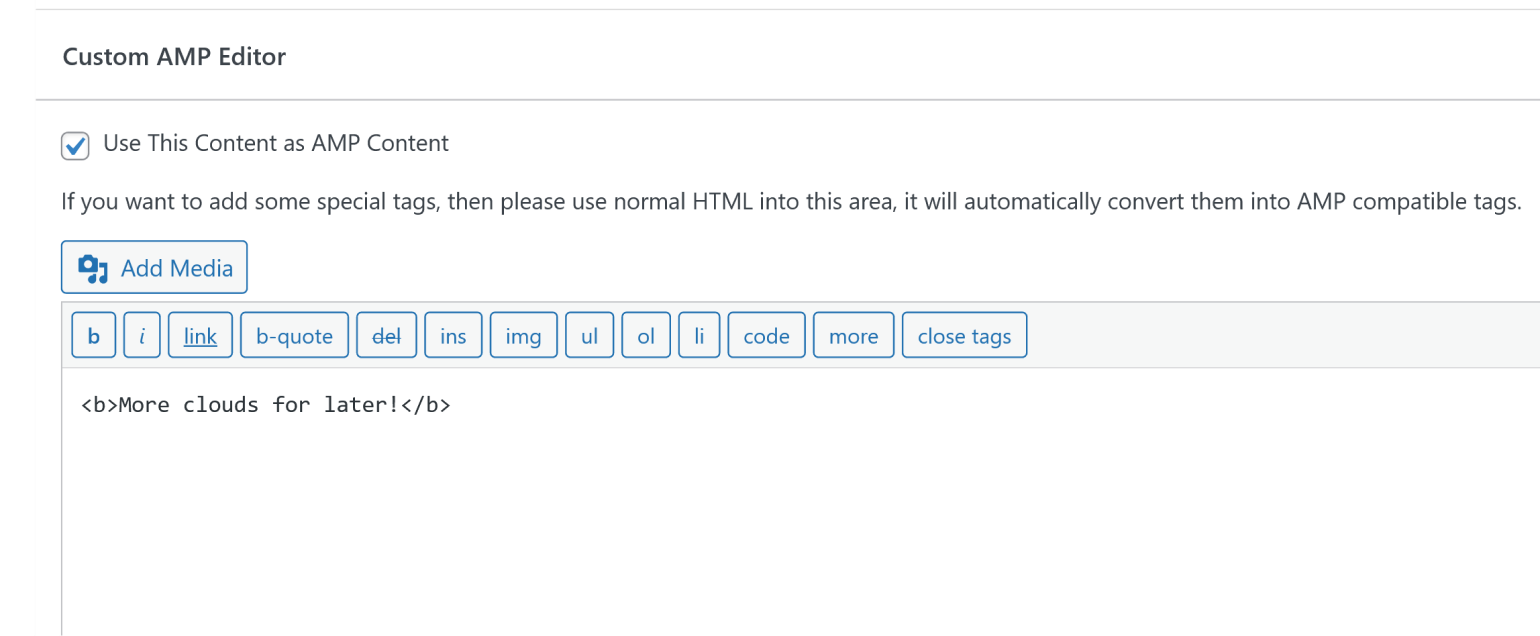Click the close tags button
1540x636 pixels.
point(964,336)
